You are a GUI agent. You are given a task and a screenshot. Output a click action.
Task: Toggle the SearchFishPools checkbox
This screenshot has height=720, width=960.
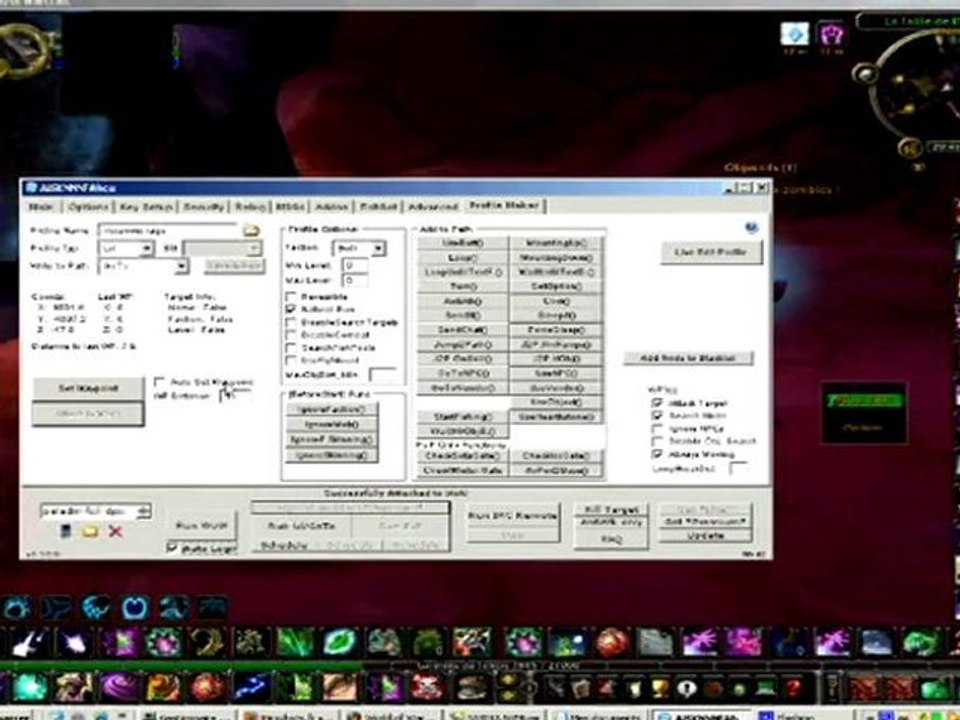pos(291,347)
